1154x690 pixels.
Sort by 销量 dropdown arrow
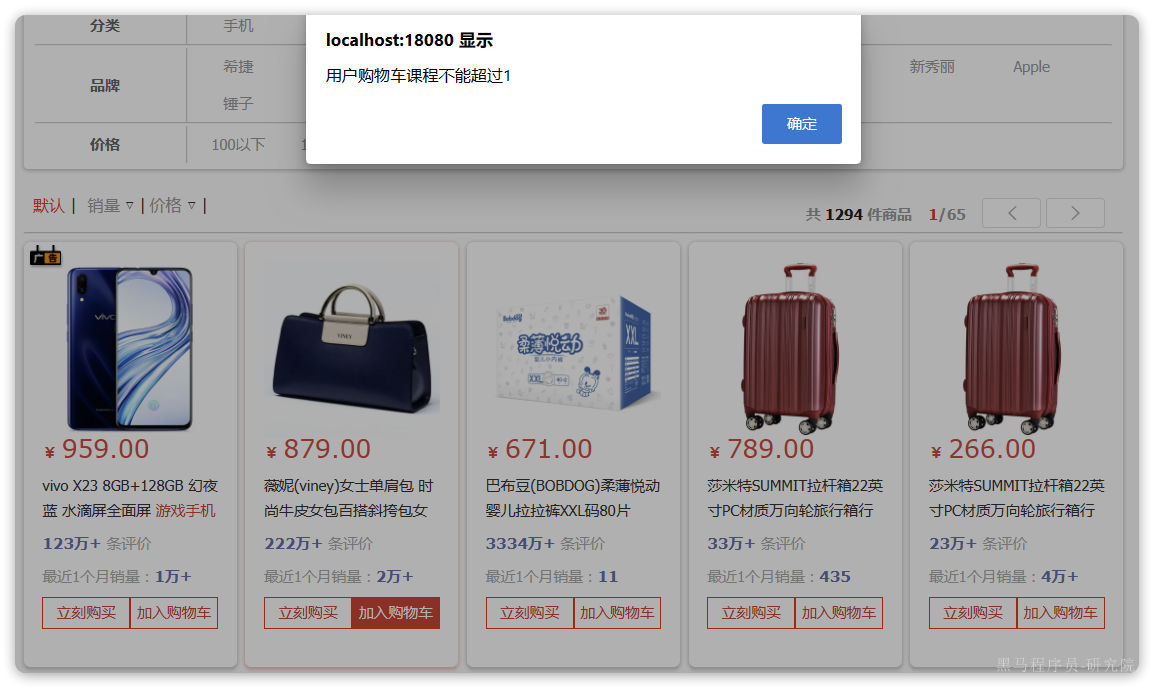point(130,206)
